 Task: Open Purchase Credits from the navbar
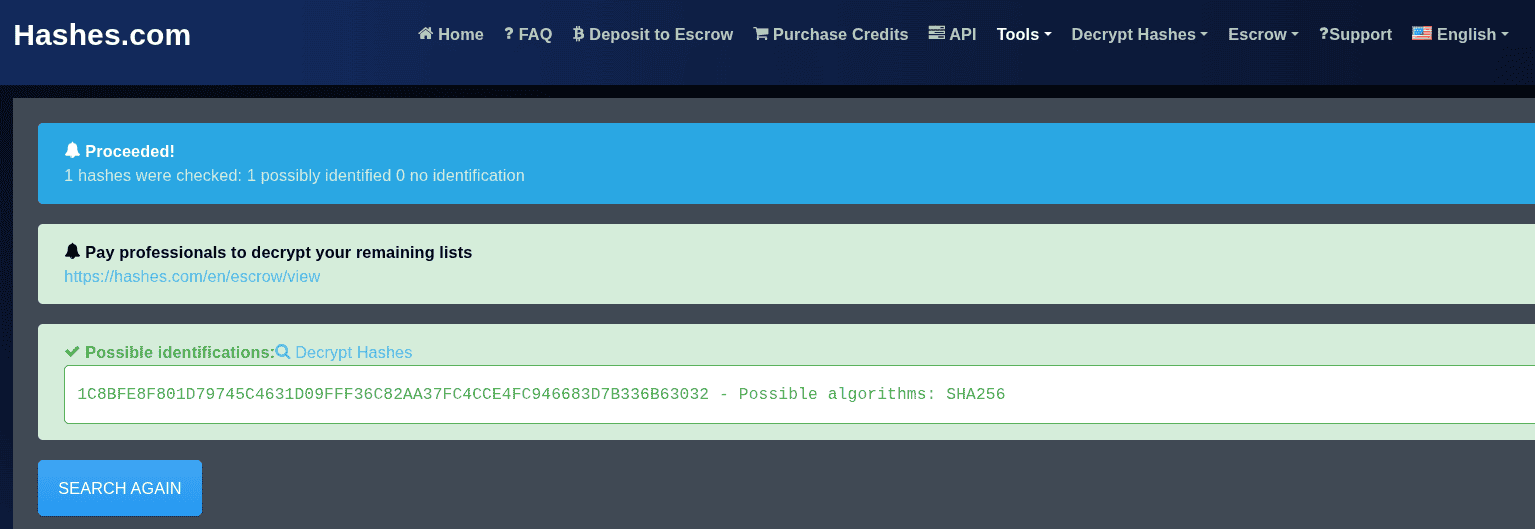coord(840,34)
